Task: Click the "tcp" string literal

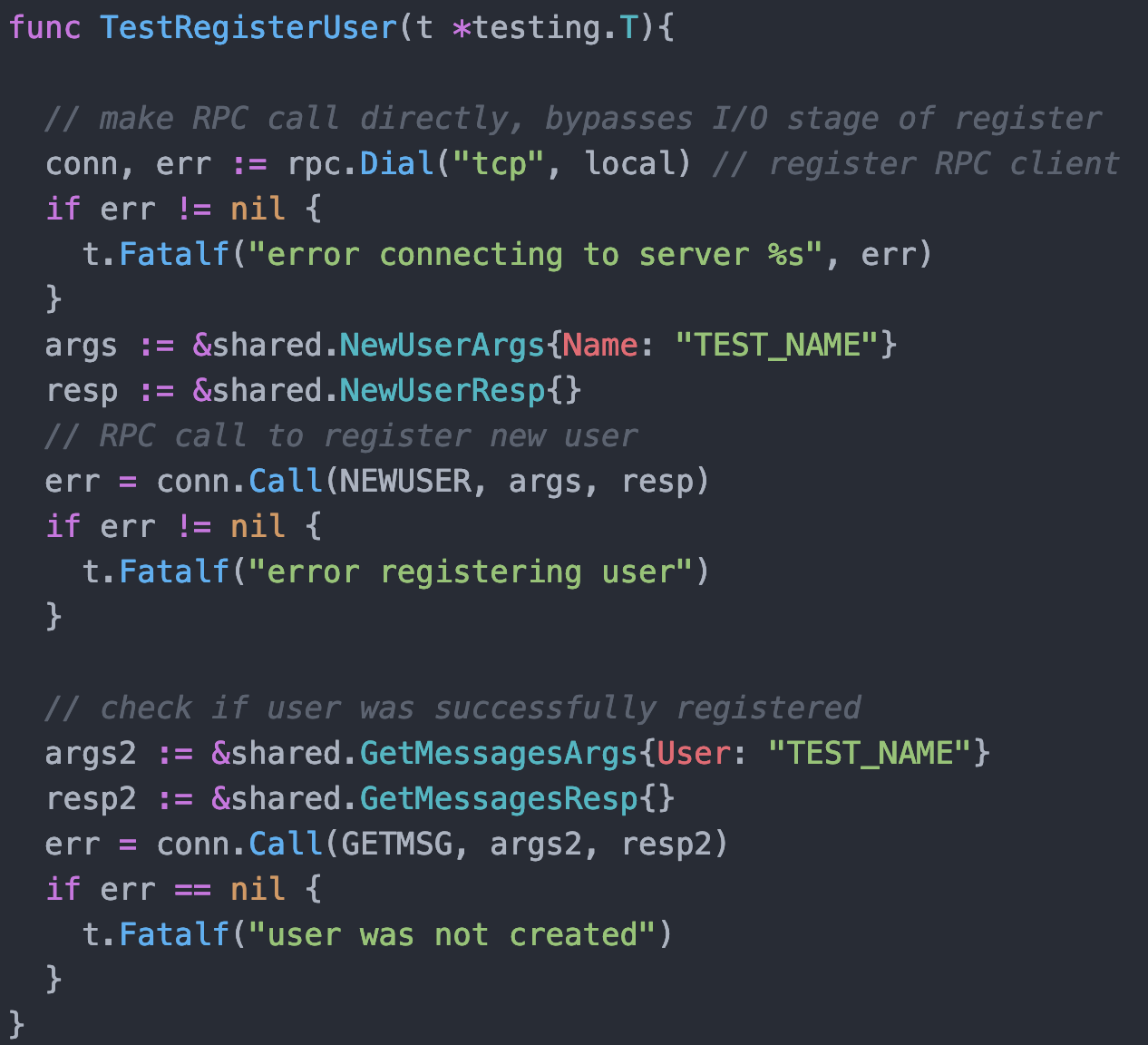Action: [x=498, y=163]
